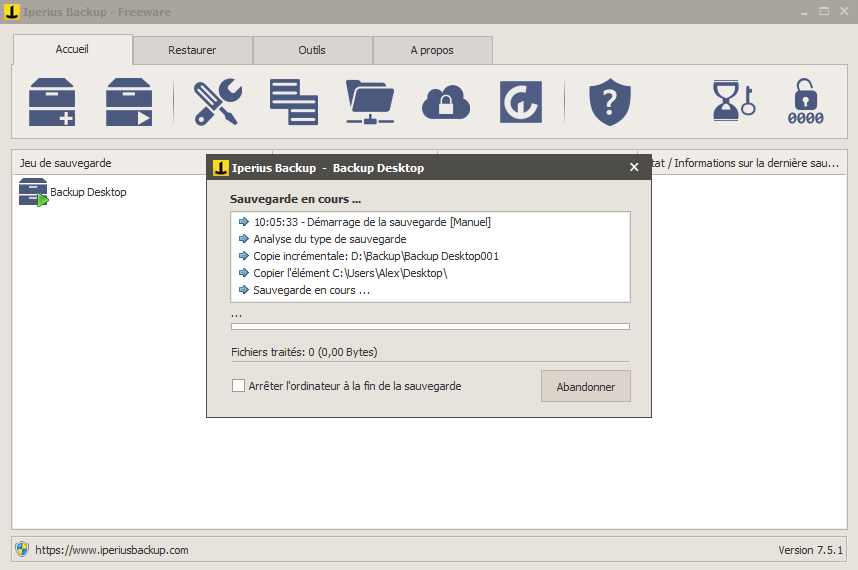Click the shield icon in status bar
The height and width of the screenshot is (570, 858).
22,549
